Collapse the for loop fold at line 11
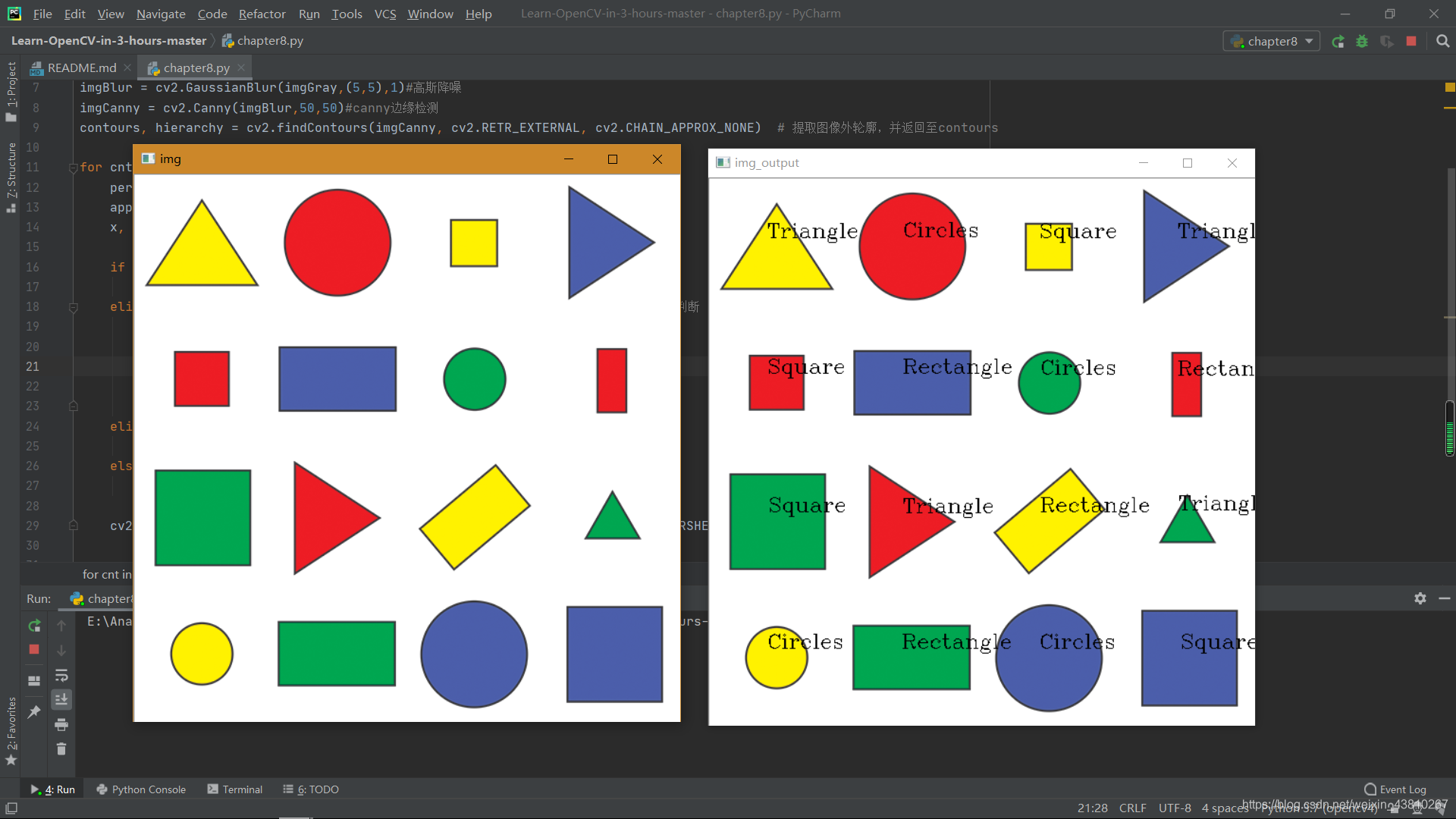 74,168
